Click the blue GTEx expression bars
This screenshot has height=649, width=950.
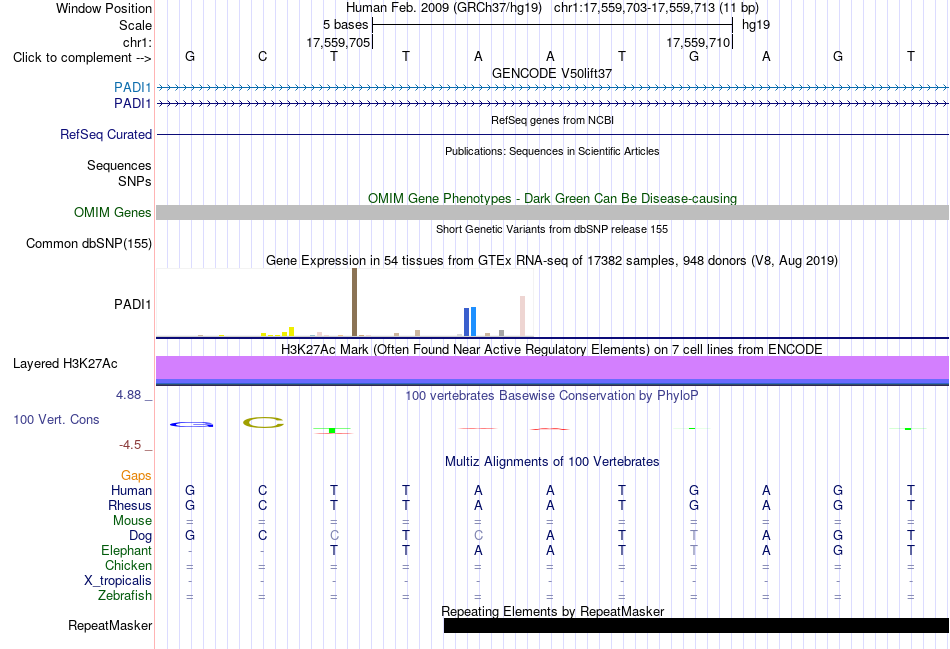[470, 321]
